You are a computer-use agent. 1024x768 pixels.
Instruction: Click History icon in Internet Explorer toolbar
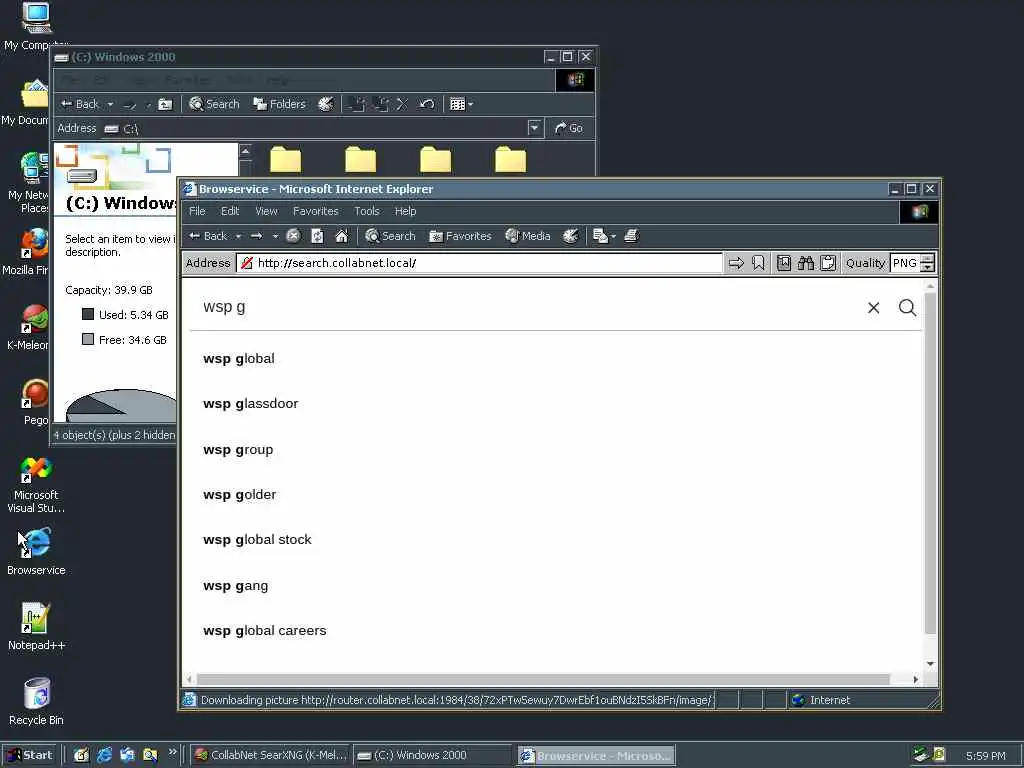pos(570,236)
